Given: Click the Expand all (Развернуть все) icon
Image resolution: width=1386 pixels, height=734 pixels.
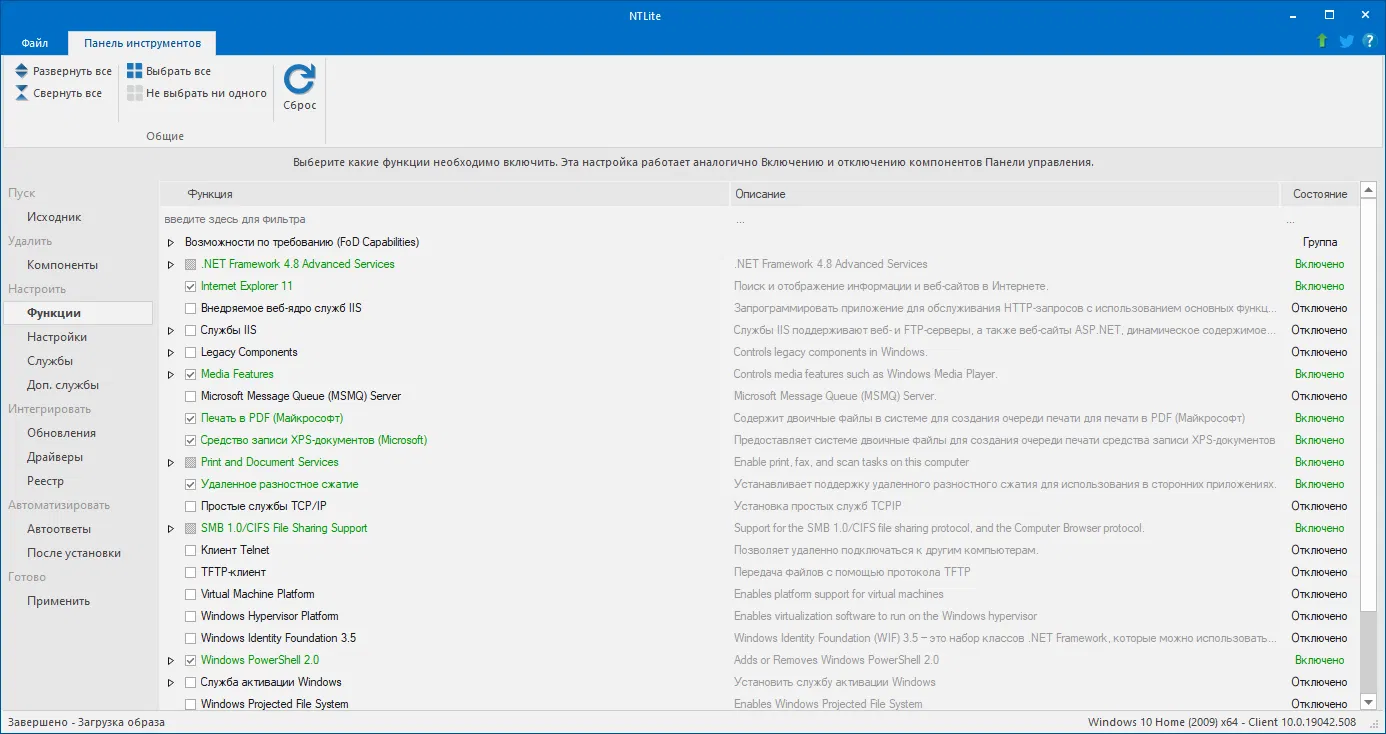Looking at the screenshot, I should pos(22,71).
